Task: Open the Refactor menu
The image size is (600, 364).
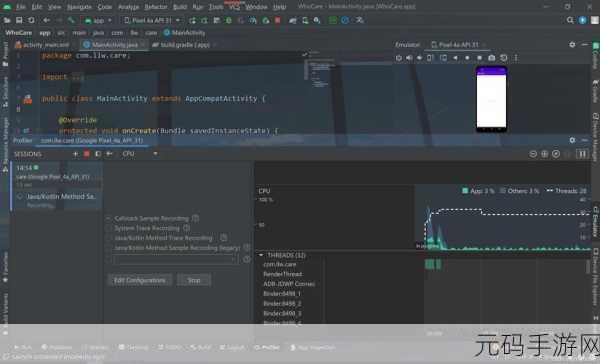Action: click(x=156, y=7)
